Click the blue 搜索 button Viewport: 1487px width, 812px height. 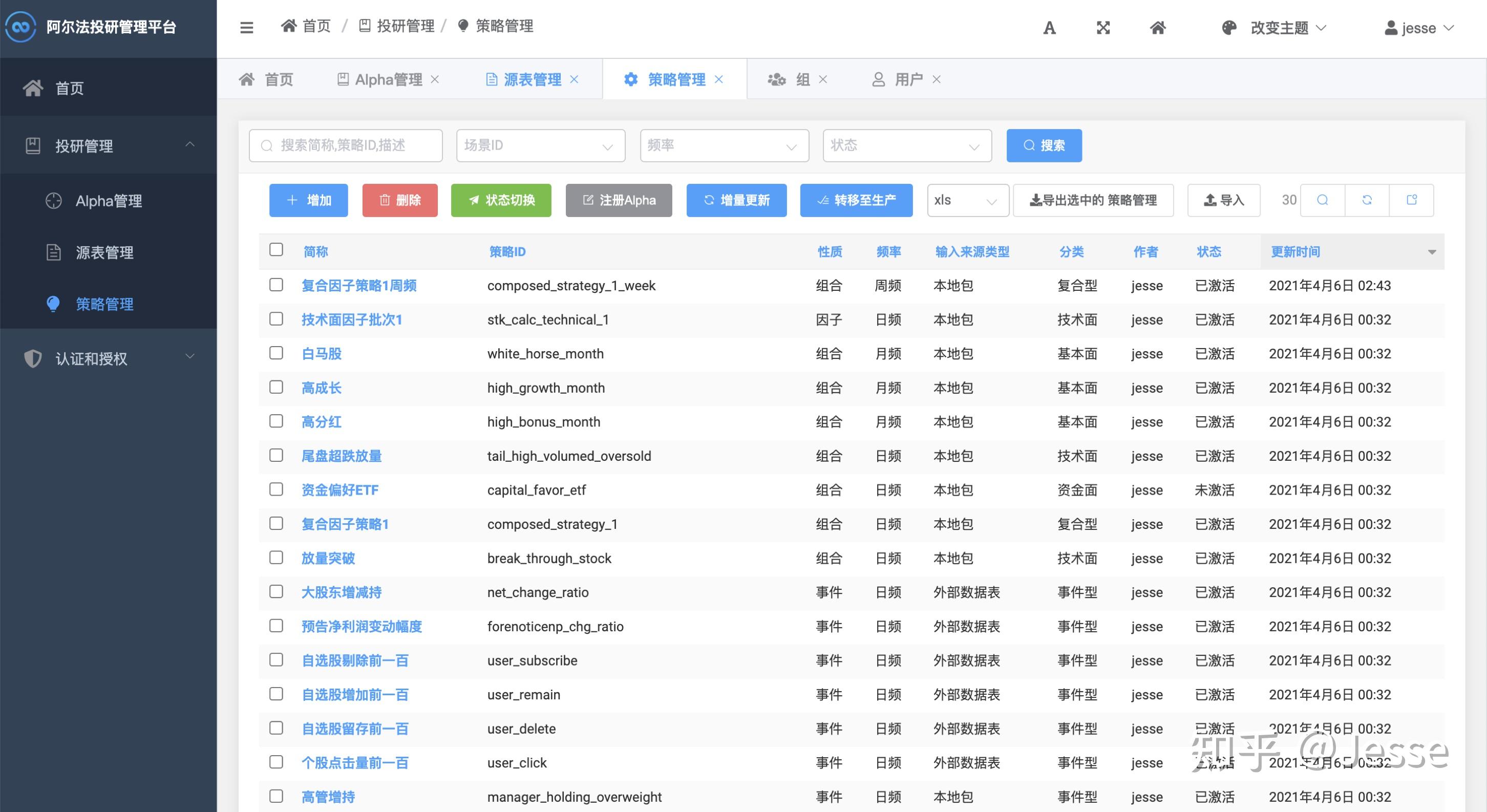(x=1044, y=145)
